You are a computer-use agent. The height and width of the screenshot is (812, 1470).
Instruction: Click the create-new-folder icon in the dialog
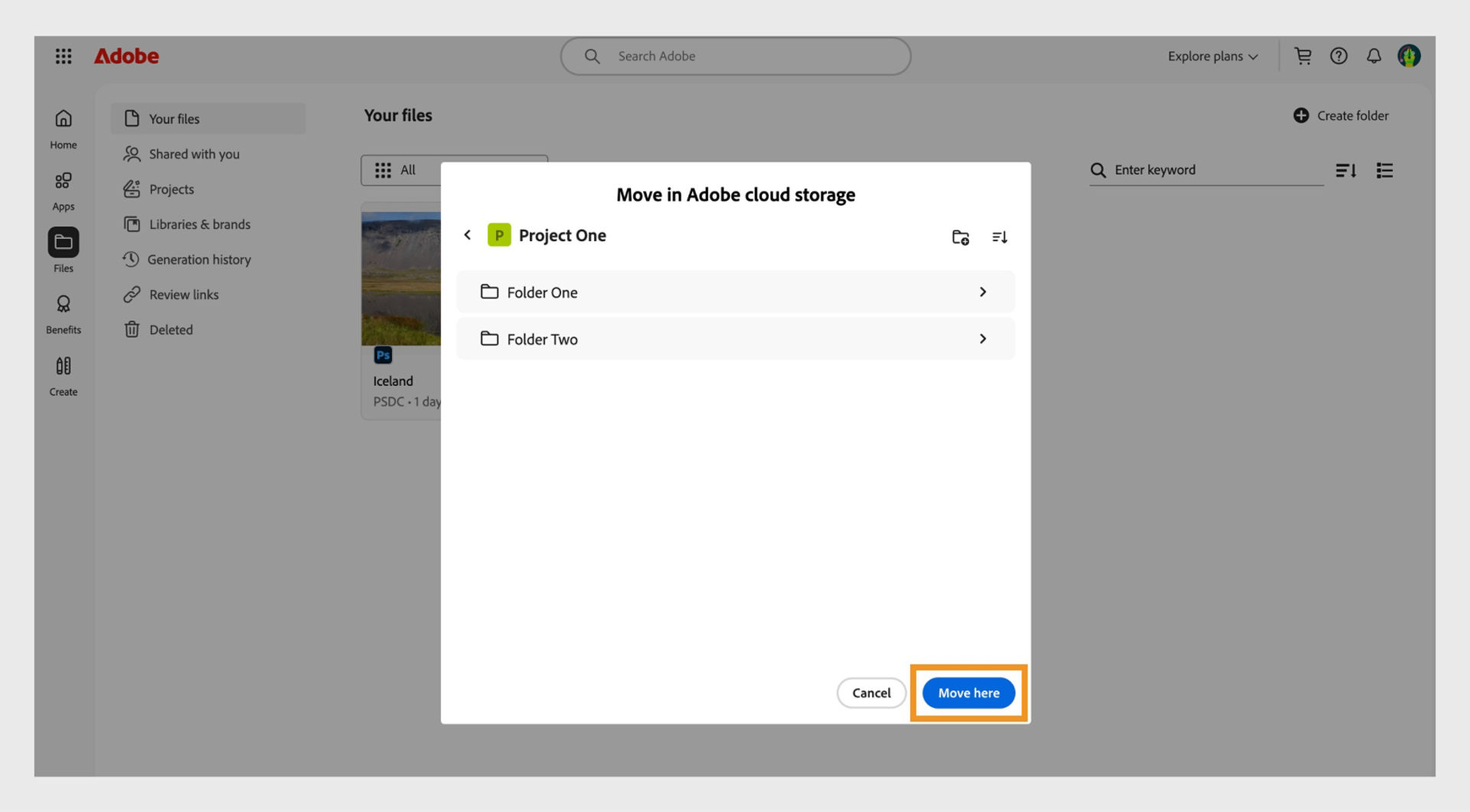pyautogui.click(x=961, y=237)
